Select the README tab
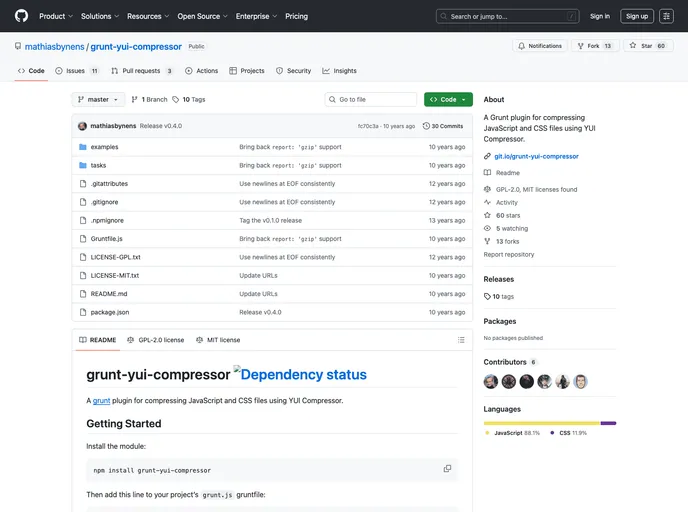Image resolution: width=688 pixels, height=512 pixels. (98, 340)
